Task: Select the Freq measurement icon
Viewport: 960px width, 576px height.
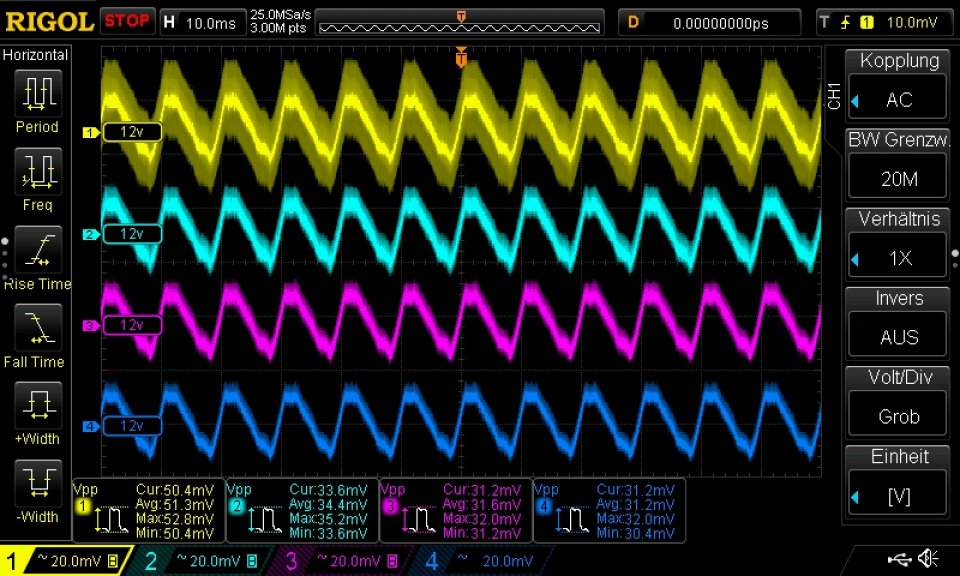Action: point(38,171)
